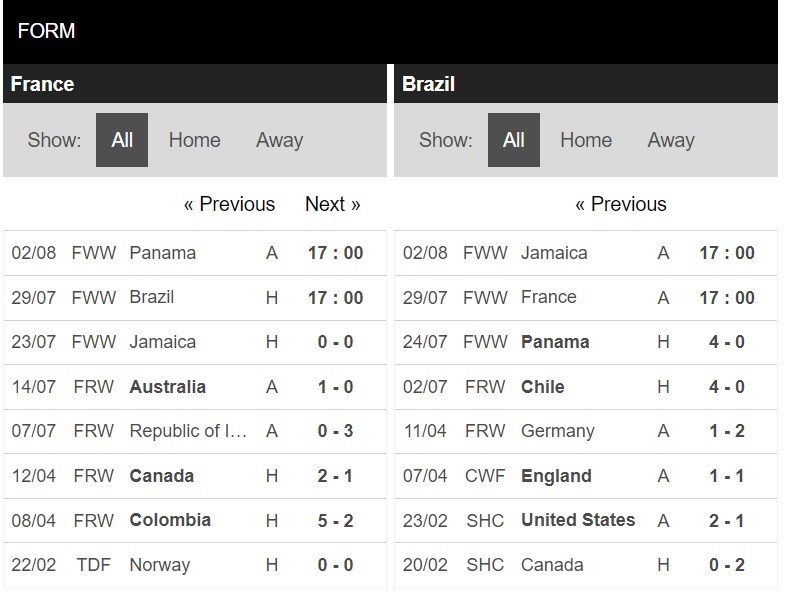Open France vs Brazil 29/07 fixture
The image size is (786, 607).
[x=194, y=298]
